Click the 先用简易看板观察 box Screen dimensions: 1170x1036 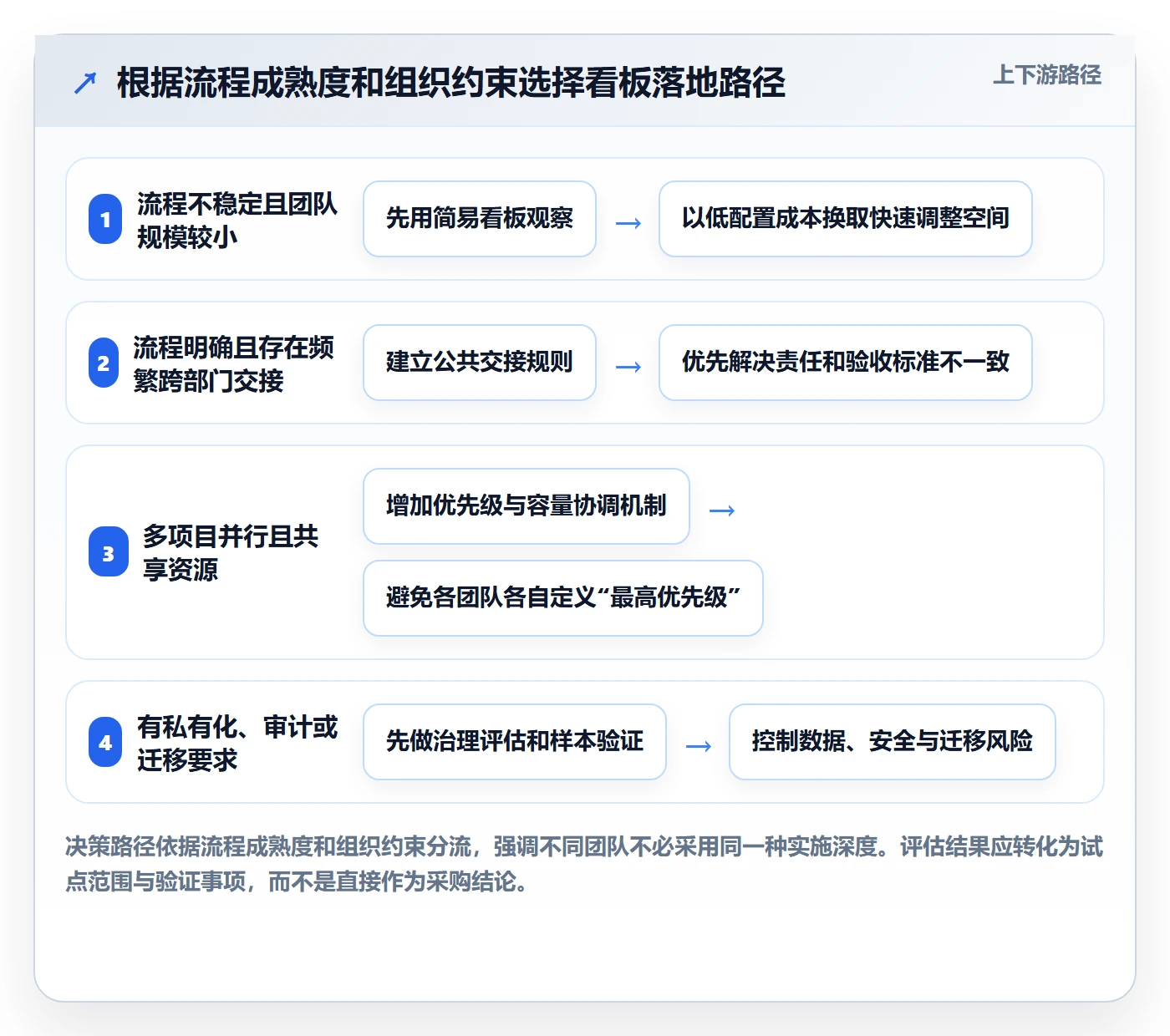coord(480,219)
